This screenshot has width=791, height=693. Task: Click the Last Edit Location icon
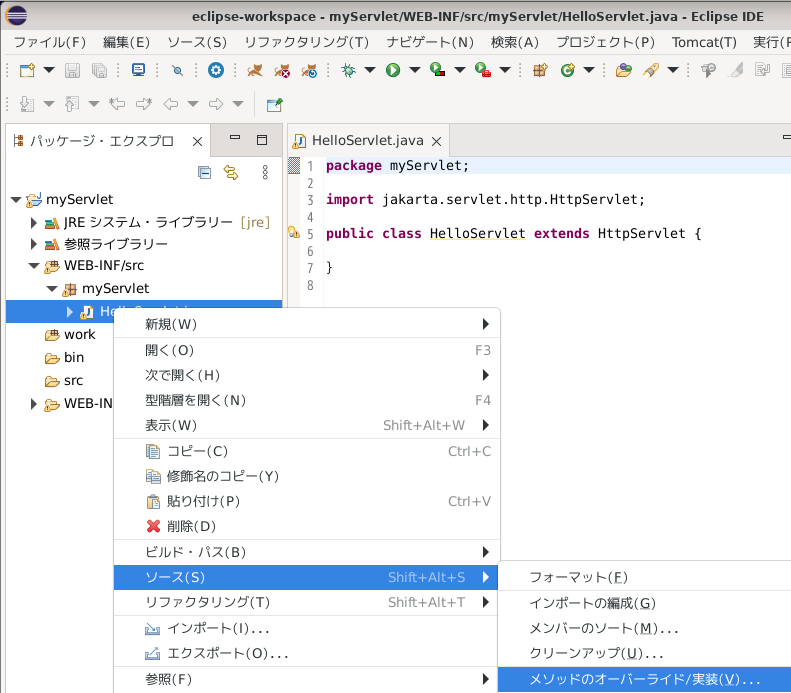tap(117, 104)
